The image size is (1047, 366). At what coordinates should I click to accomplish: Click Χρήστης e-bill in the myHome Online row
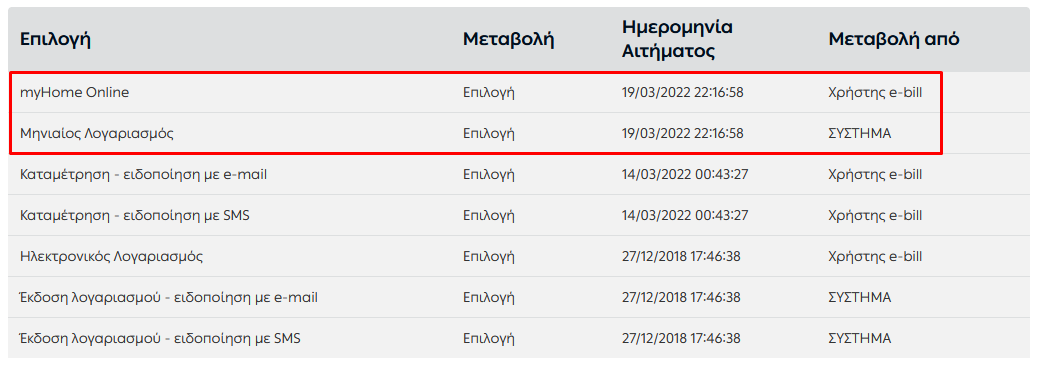pos(875,93)
